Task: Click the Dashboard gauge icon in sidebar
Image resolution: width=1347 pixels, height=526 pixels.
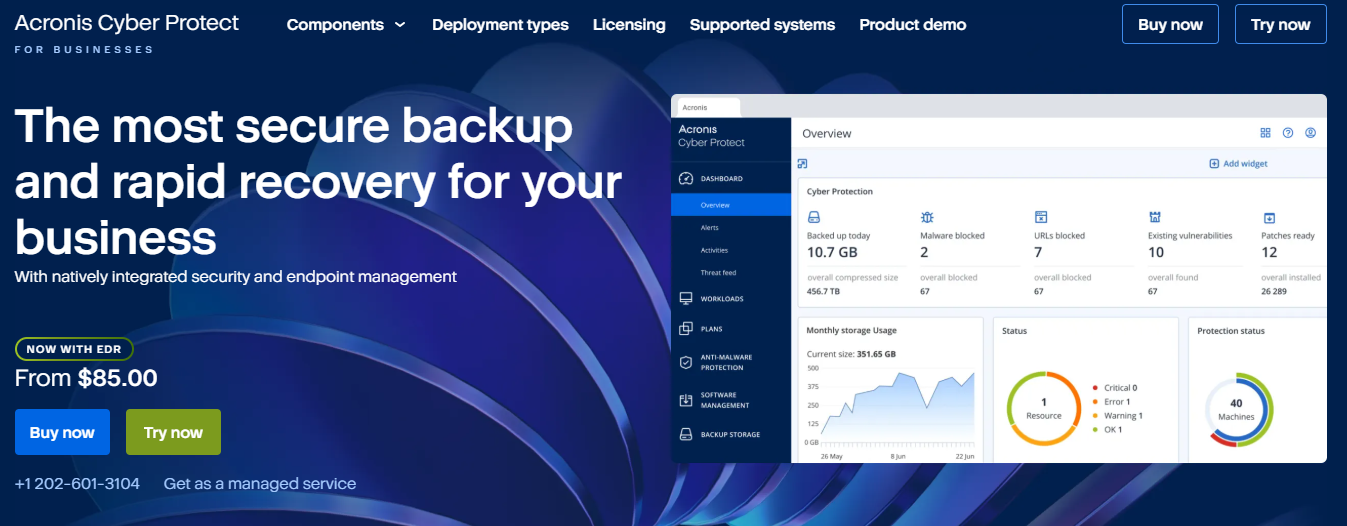Action: [685, 179]
